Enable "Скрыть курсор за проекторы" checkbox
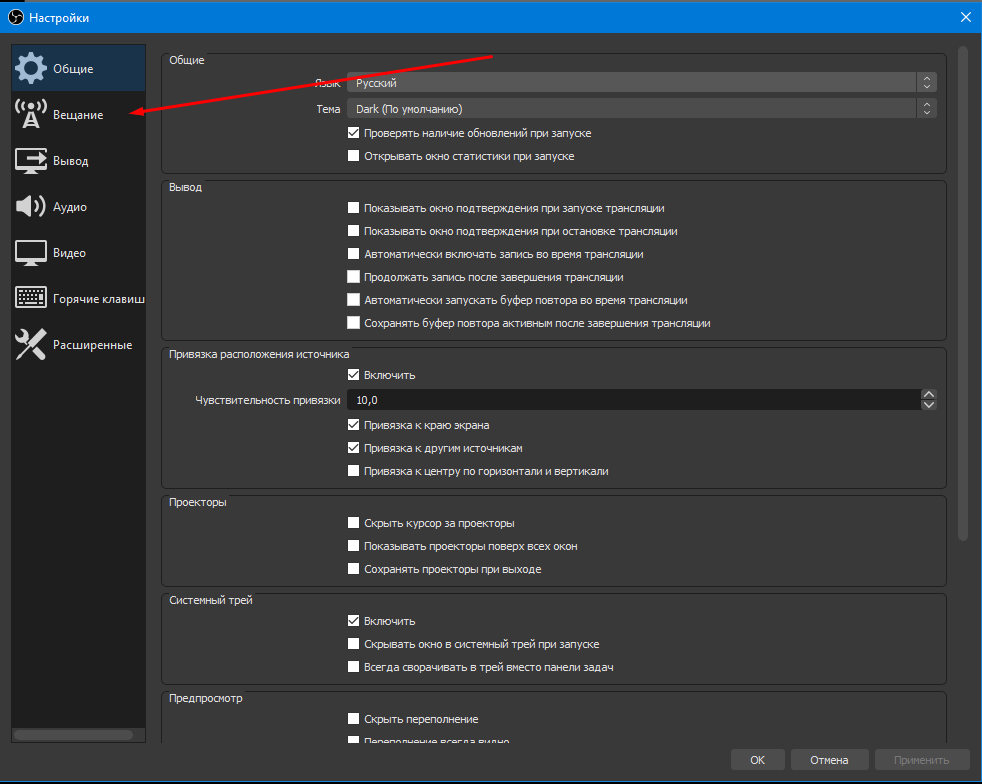982x784 pixels. (353, 523)
